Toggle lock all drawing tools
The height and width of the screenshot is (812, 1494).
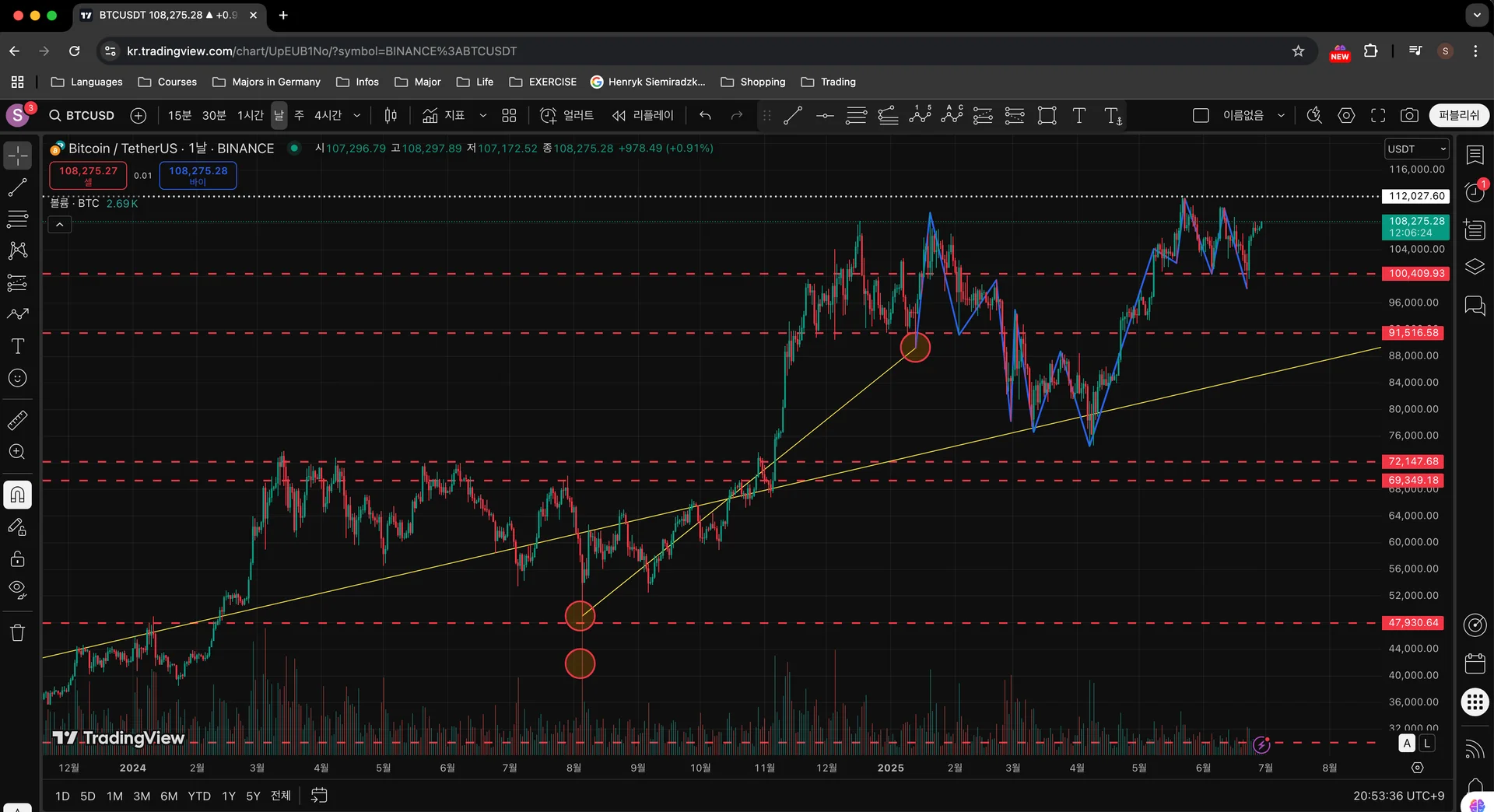pos(17,559)
